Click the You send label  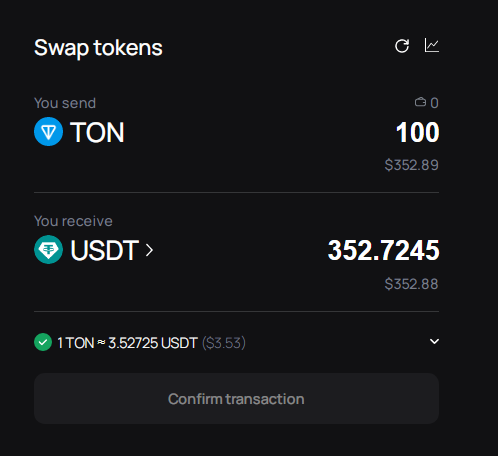pos(65,103)
